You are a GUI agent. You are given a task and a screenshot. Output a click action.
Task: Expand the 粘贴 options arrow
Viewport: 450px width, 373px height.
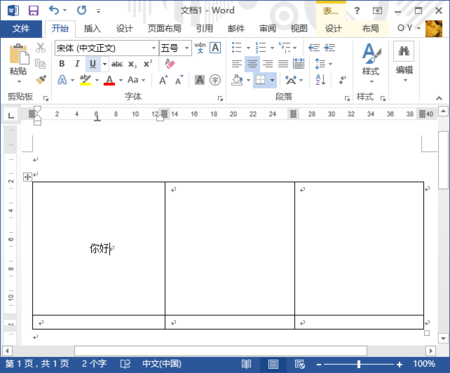pyautogui.click(x=19, y=81)
